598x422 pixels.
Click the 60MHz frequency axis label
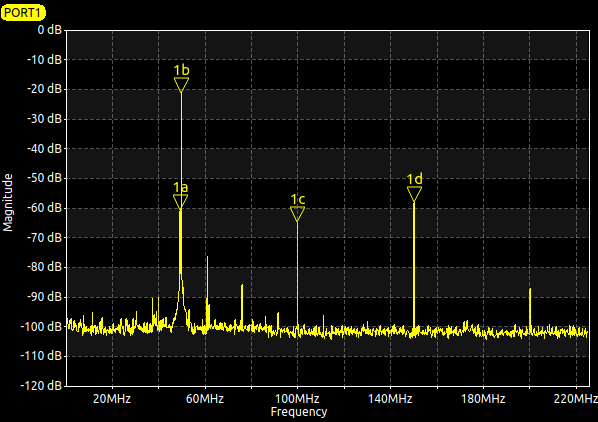click(205, 399)
